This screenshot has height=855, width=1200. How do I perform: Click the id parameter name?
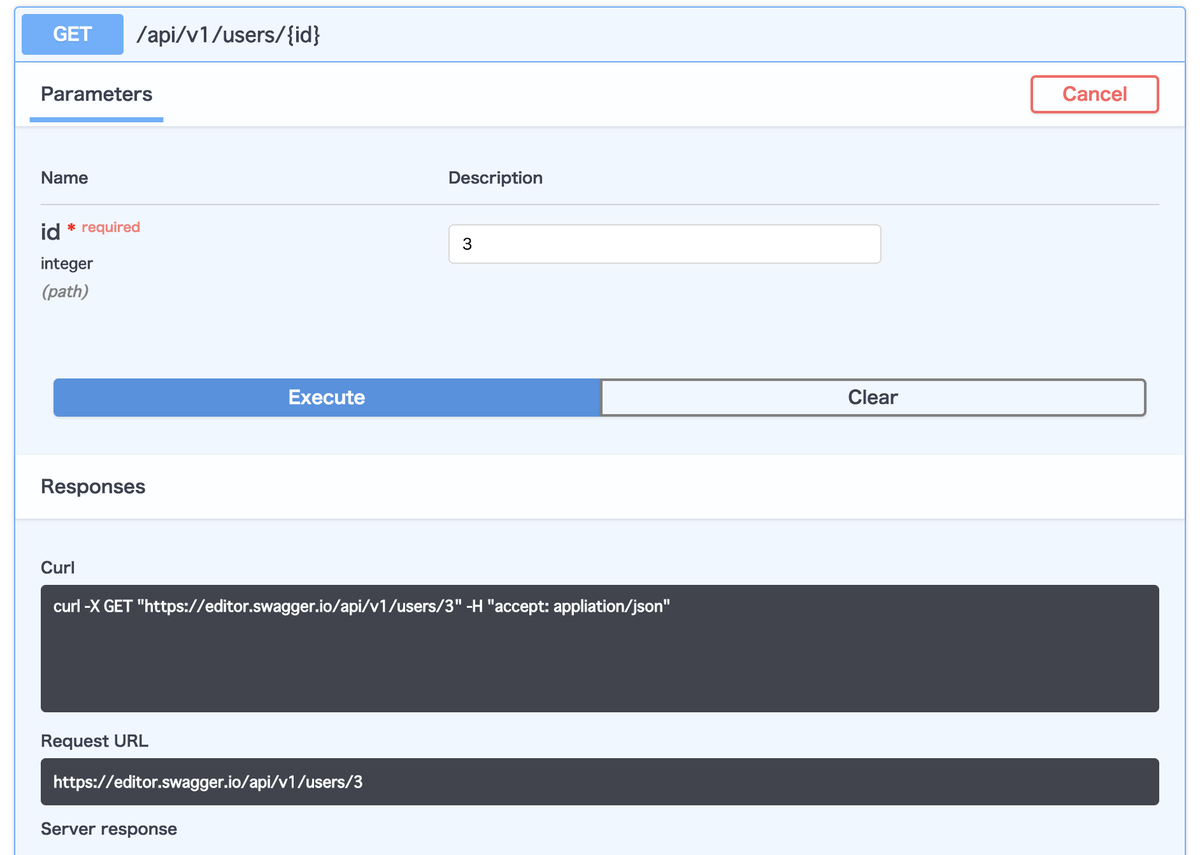[x=50, y=231]
